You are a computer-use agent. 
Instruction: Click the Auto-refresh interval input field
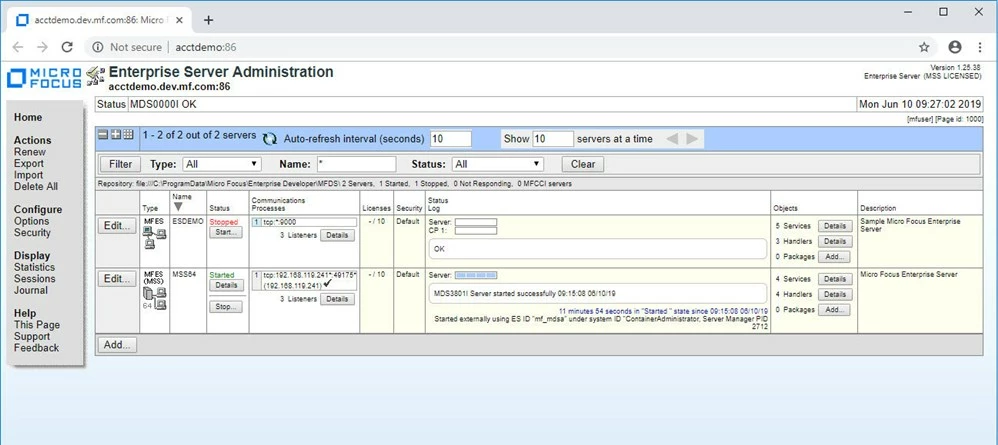click(451, 139)
